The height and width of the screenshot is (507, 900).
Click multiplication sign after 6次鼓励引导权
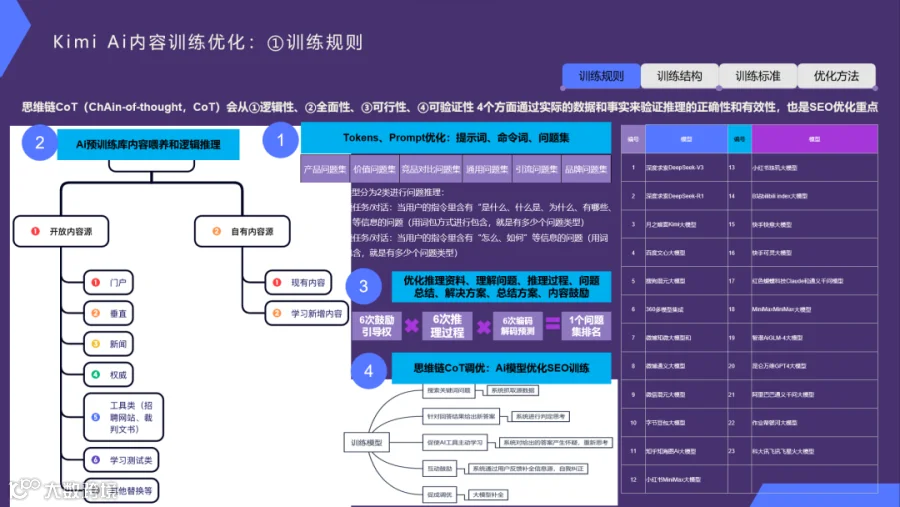pos(412,326)
